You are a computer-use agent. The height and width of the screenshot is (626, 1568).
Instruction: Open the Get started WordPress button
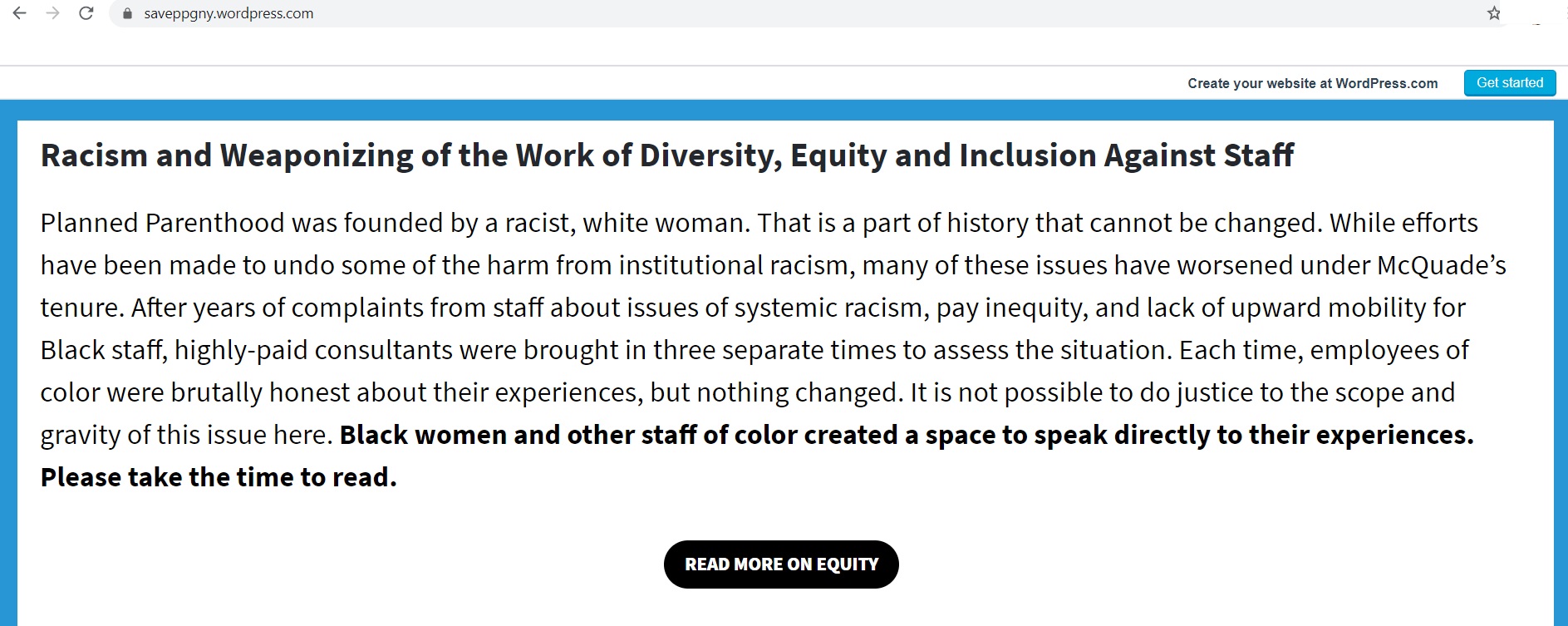[x=1509, y=83]
